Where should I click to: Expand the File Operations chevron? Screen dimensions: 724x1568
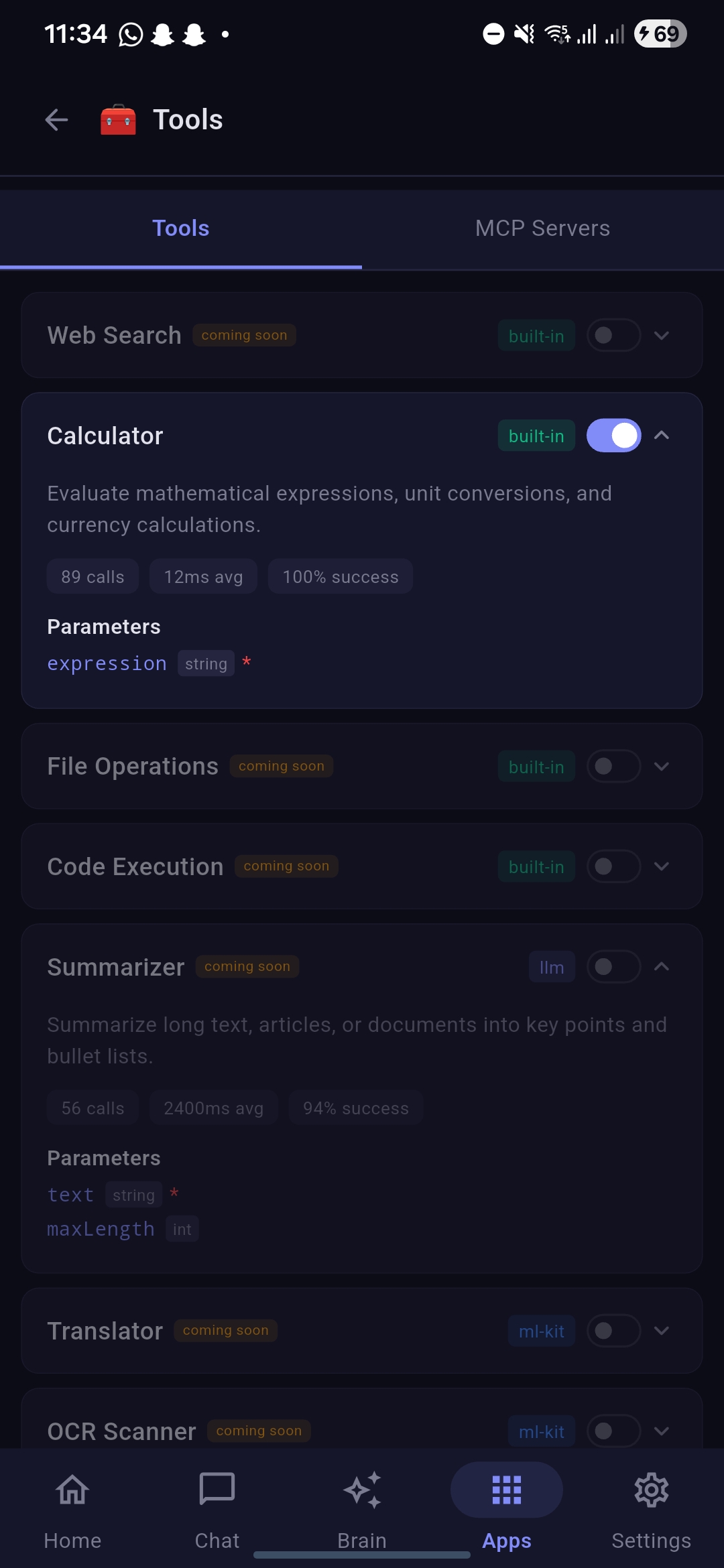click(x=662, y=766)
